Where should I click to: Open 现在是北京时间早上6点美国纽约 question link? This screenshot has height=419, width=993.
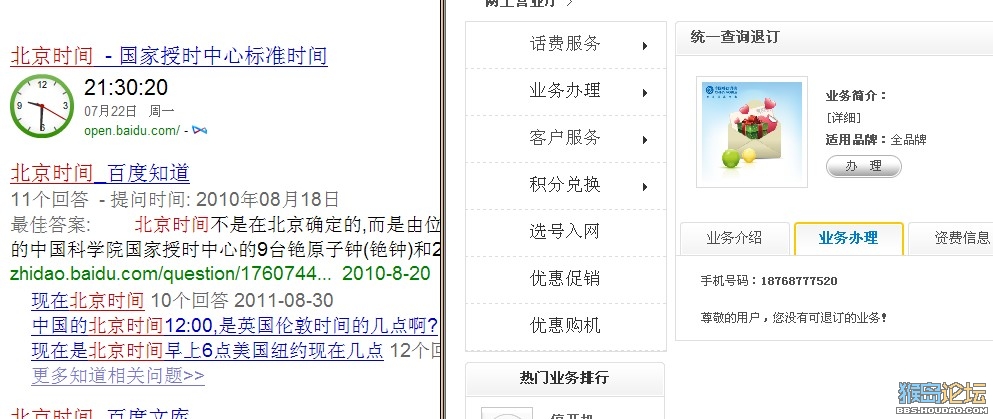coord(208,350)
